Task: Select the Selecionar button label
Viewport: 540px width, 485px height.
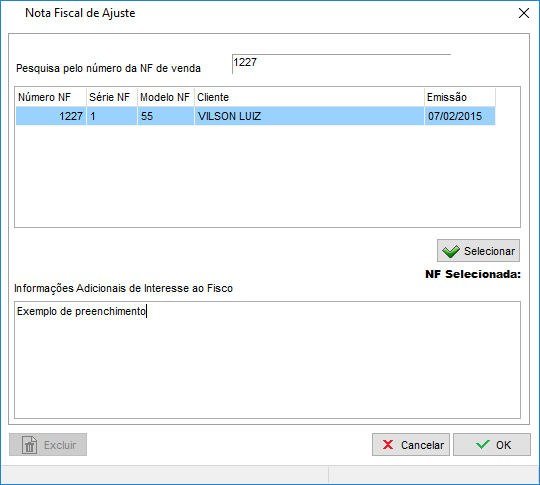Action: [x=489, y=251]
